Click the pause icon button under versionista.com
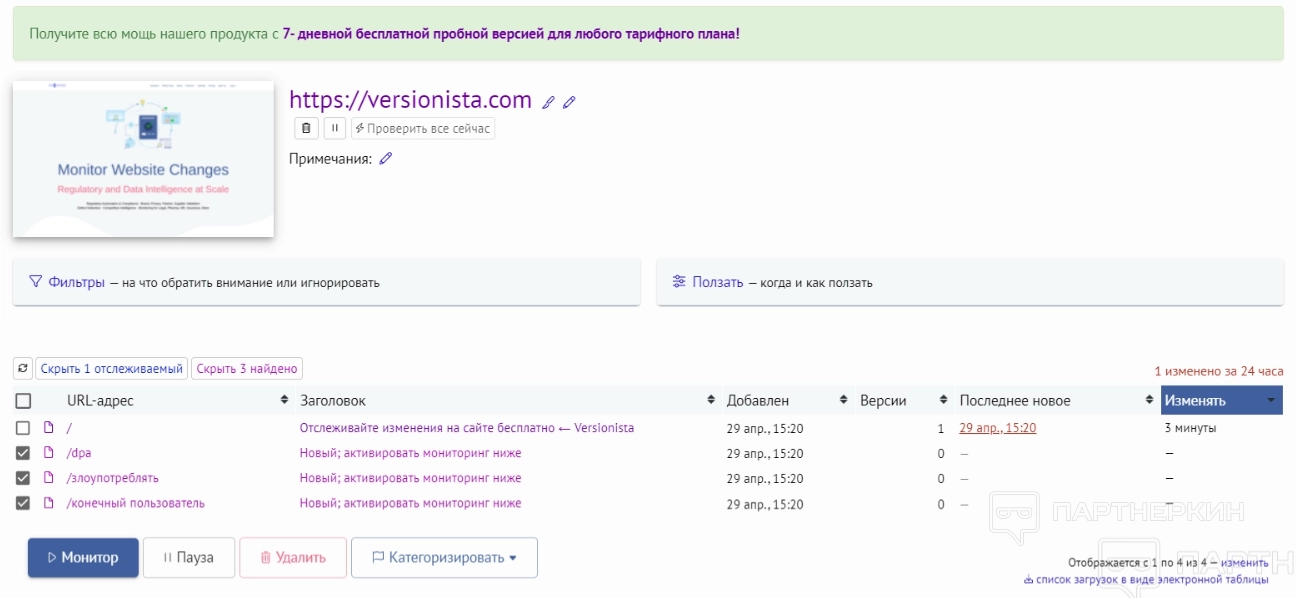The image size is (1296, 598). (335, 128)
